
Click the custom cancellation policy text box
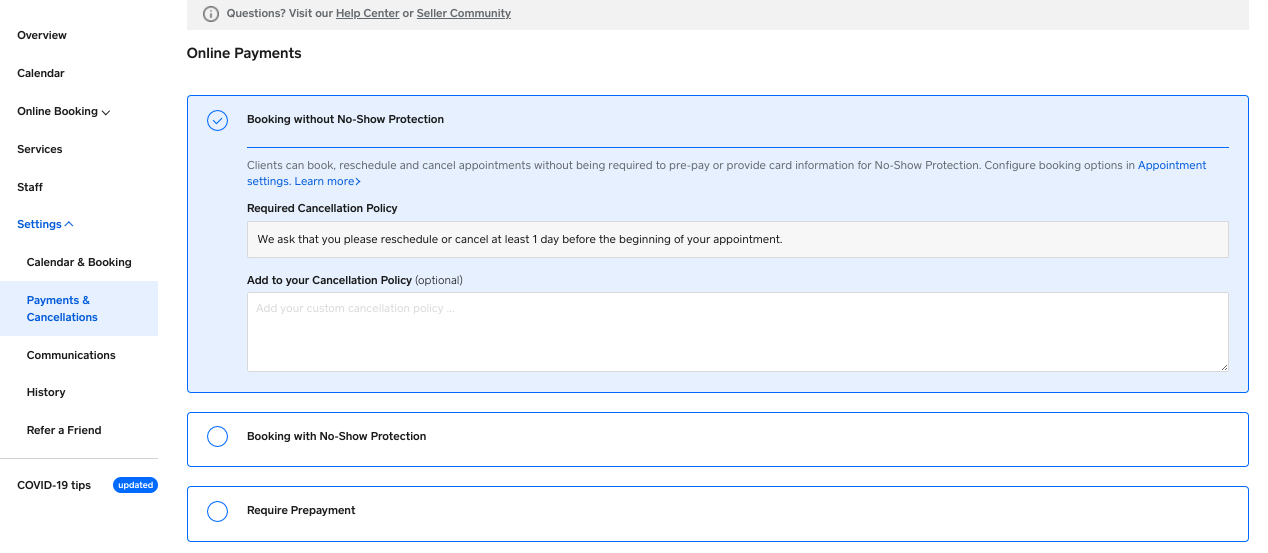[737, 332]
